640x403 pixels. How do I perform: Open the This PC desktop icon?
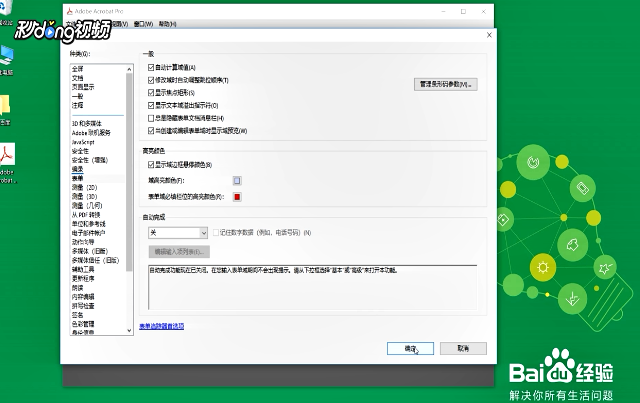(7, 56)
